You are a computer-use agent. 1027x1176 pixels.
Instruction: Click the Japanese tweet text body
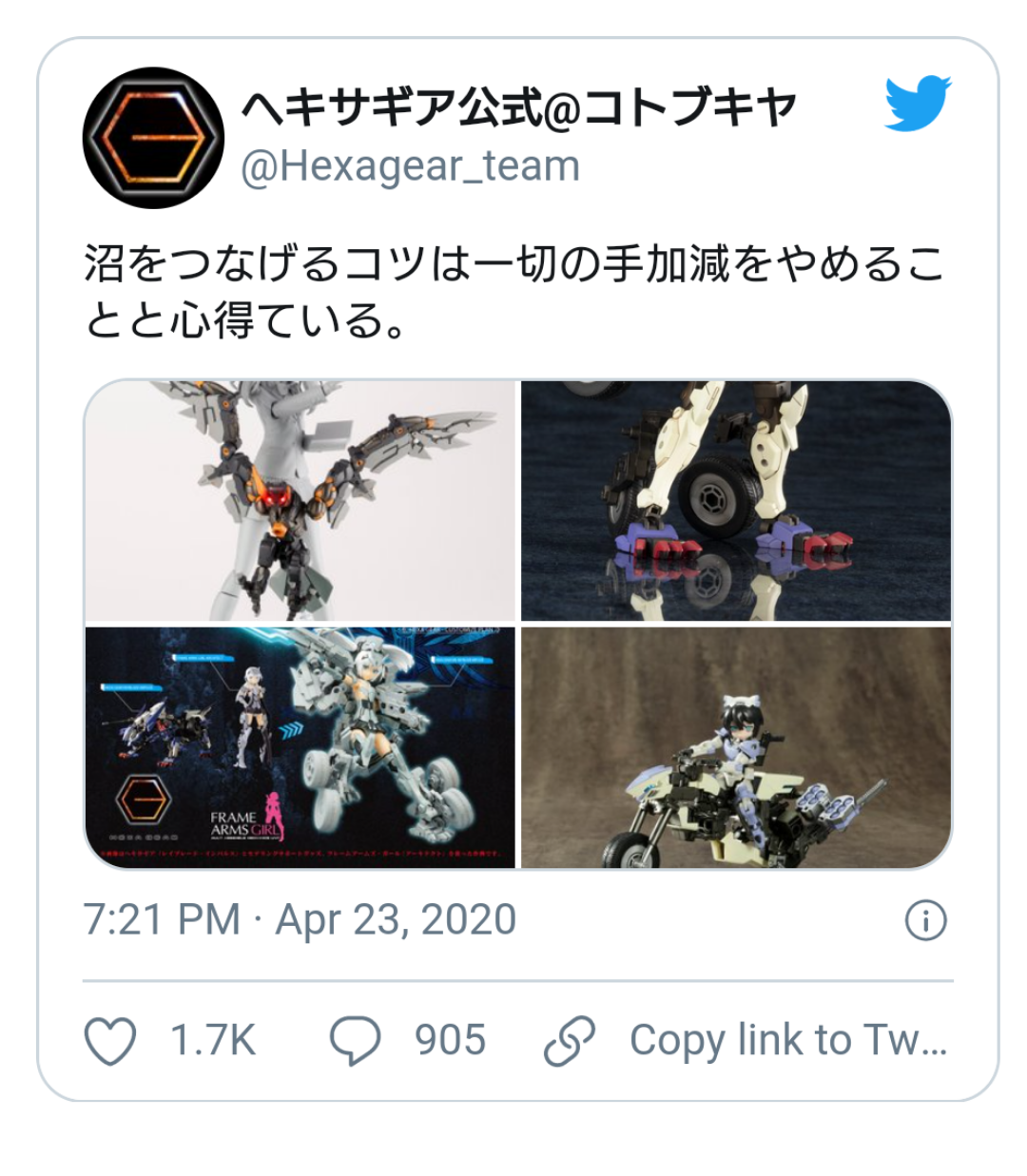(513, 292)
